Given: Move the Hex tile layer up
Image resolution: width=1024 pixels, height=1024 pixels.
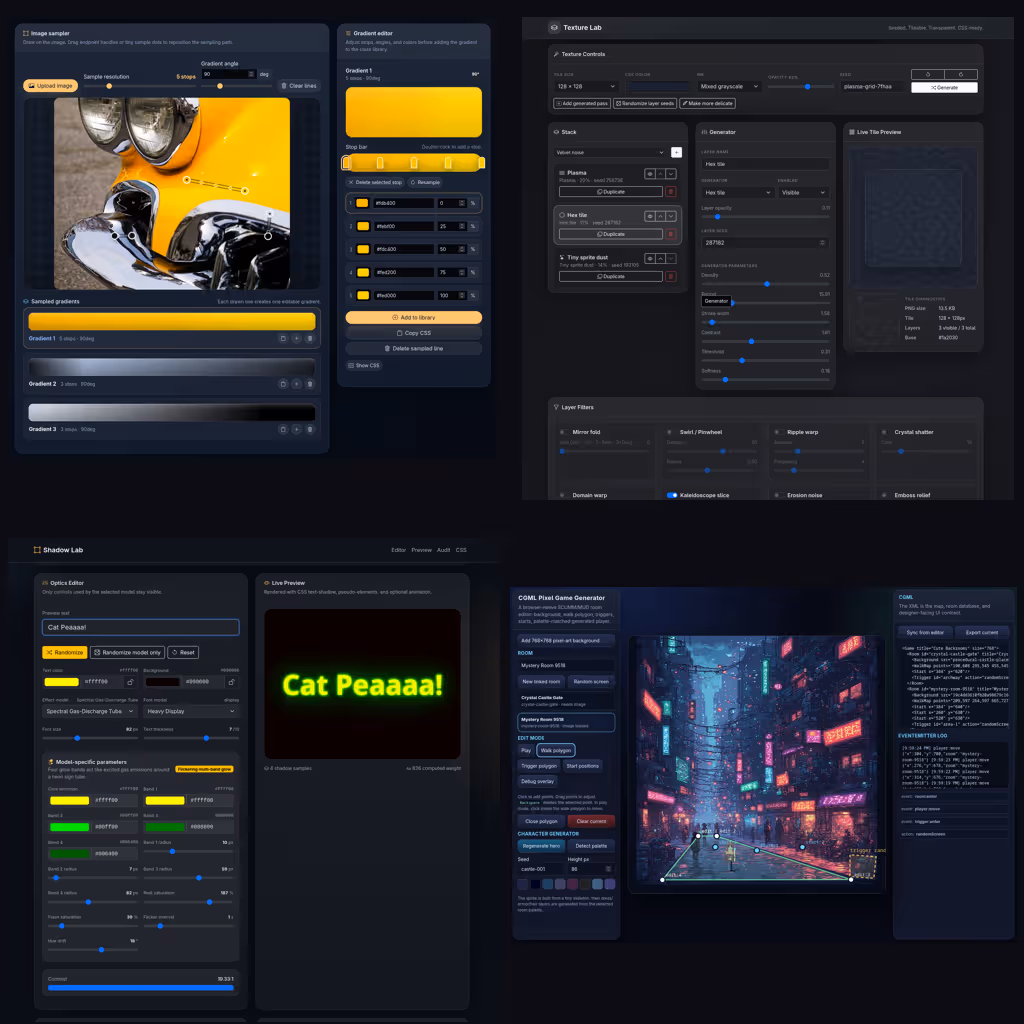Looking at the screenshot, I should point(660,216).
